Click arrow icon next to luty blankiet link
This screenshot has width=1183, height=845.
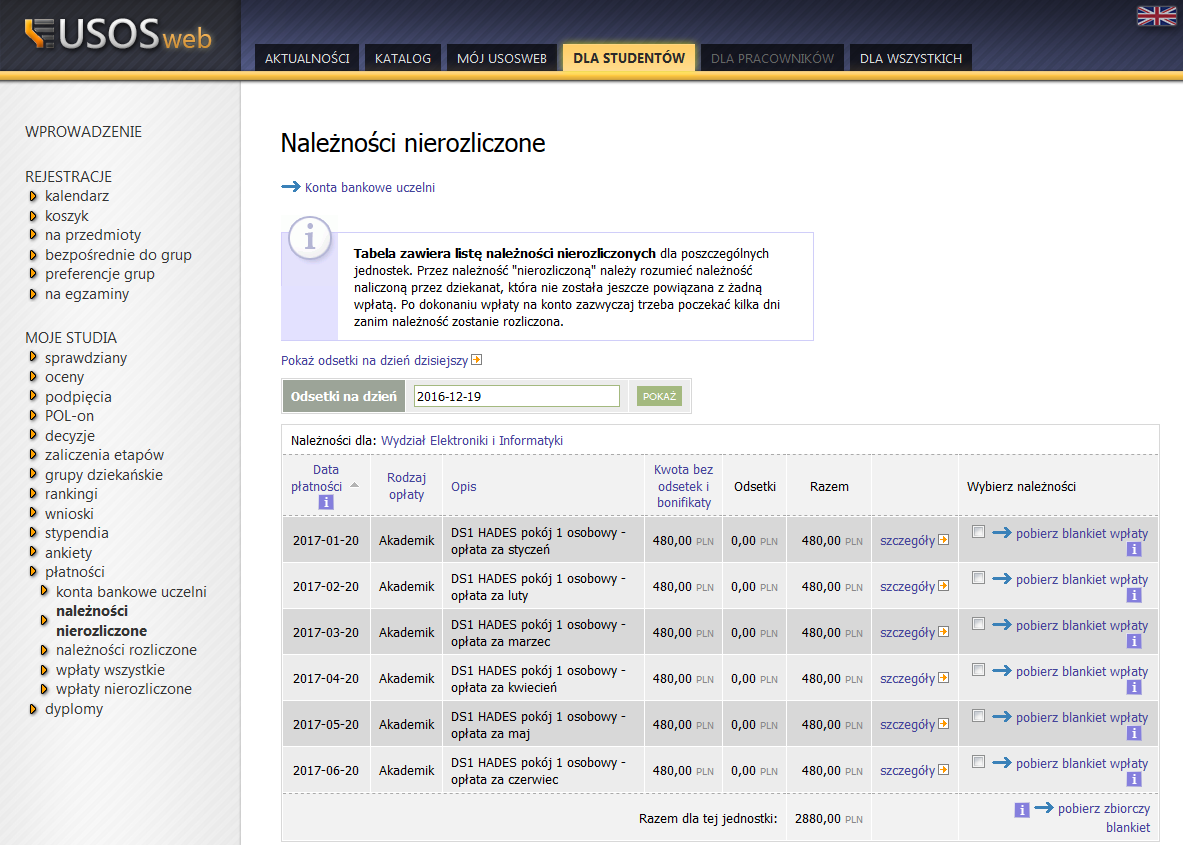pyautogui.click(x=1002, y=579)
